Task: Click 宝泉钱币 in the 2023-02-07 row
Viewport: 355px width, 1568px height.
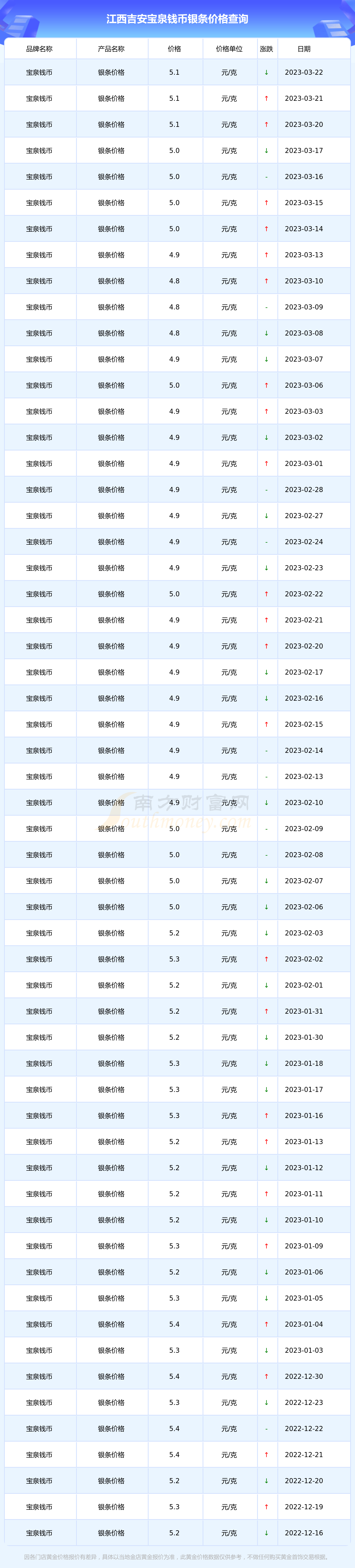Action: [x=40, y=881]
